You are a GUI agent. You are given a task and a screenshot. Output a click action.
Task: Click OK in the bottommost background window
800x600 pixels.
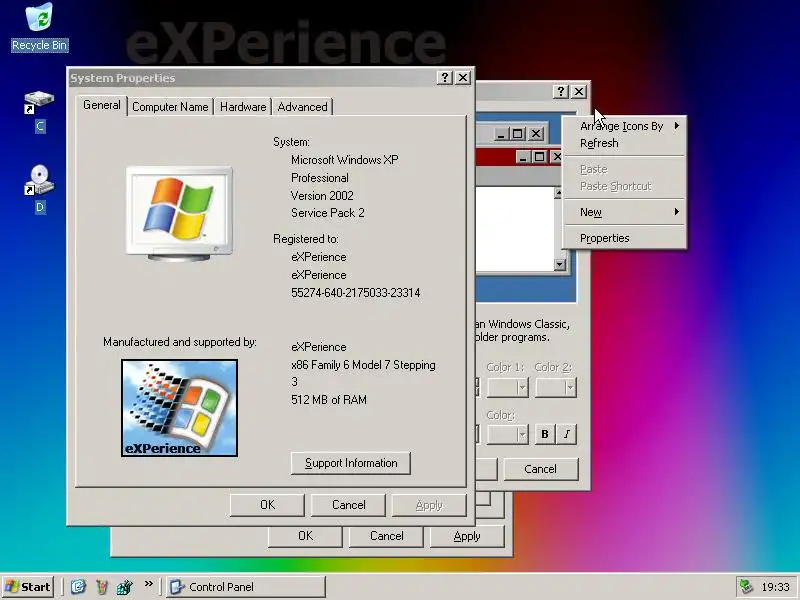pyautogui.click(x=305, y=536)
